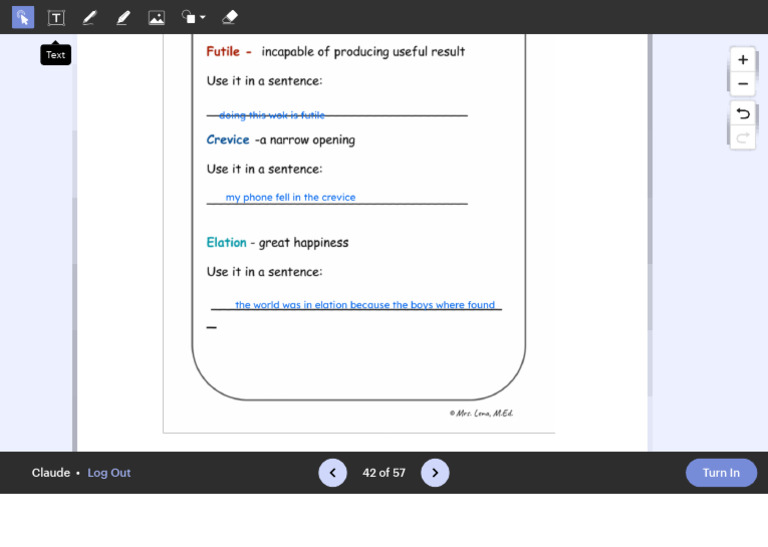Choose the Text tool
768x547 pixels.
pos(56,17)
